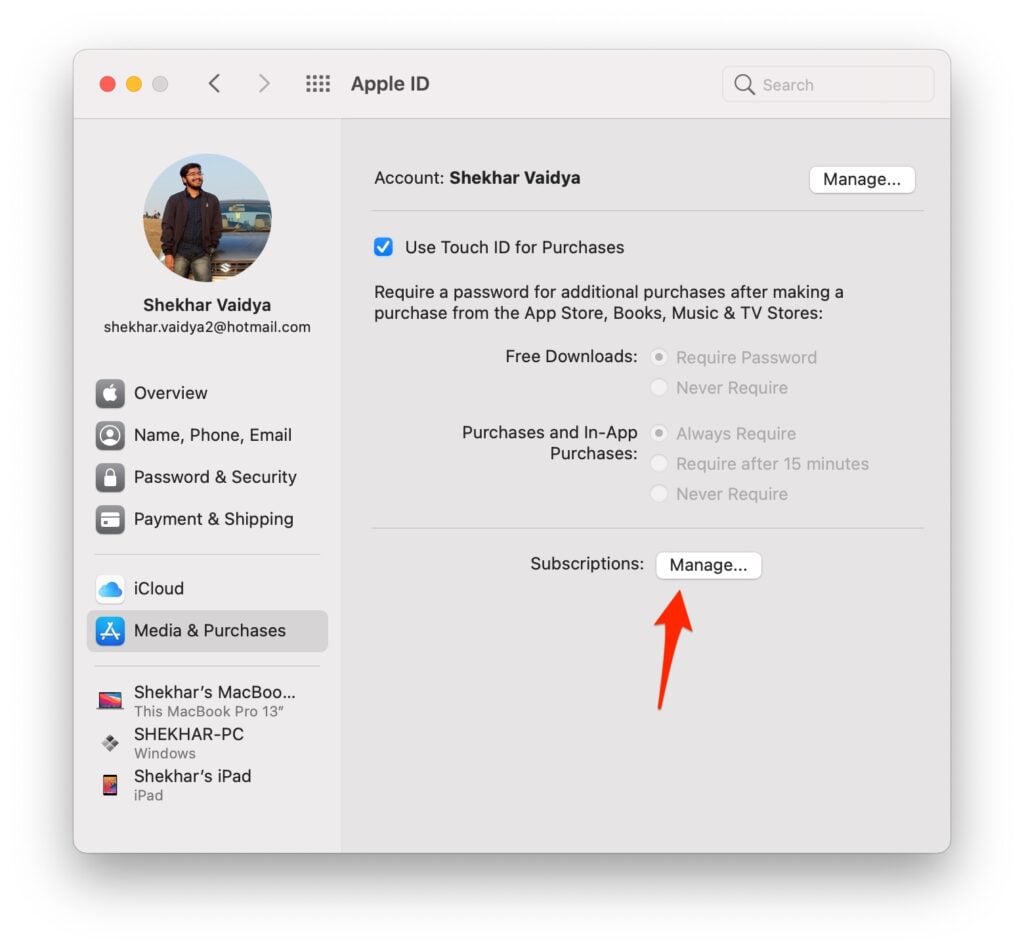
Task: Open SHEKHAR-PC device details
Action: pos(207,743)
